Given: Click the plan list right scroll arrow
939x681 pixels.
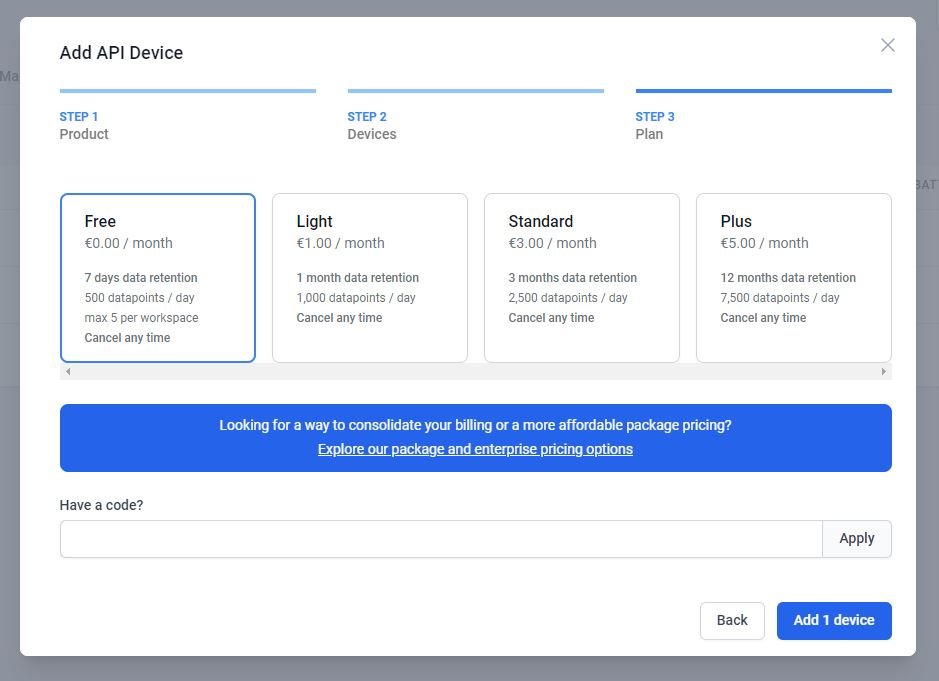Looking at the screenshot, I should click(x=884, y=372).
